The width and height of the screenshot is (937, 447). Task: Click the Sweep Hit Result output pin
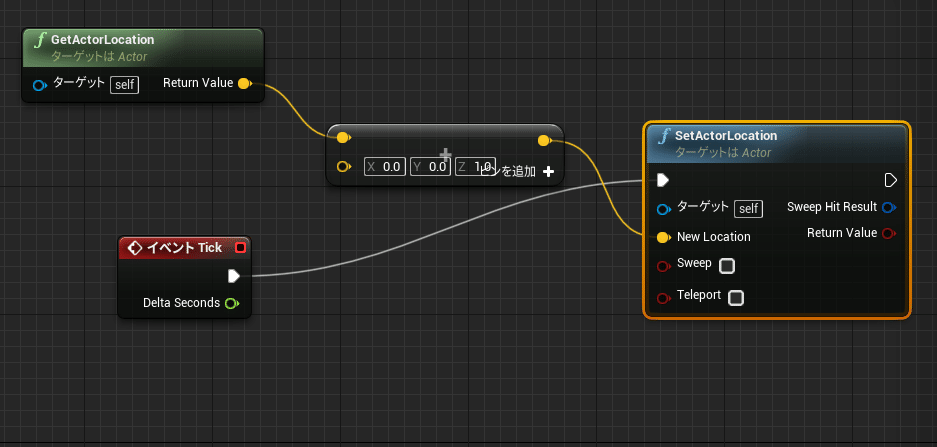889,207
